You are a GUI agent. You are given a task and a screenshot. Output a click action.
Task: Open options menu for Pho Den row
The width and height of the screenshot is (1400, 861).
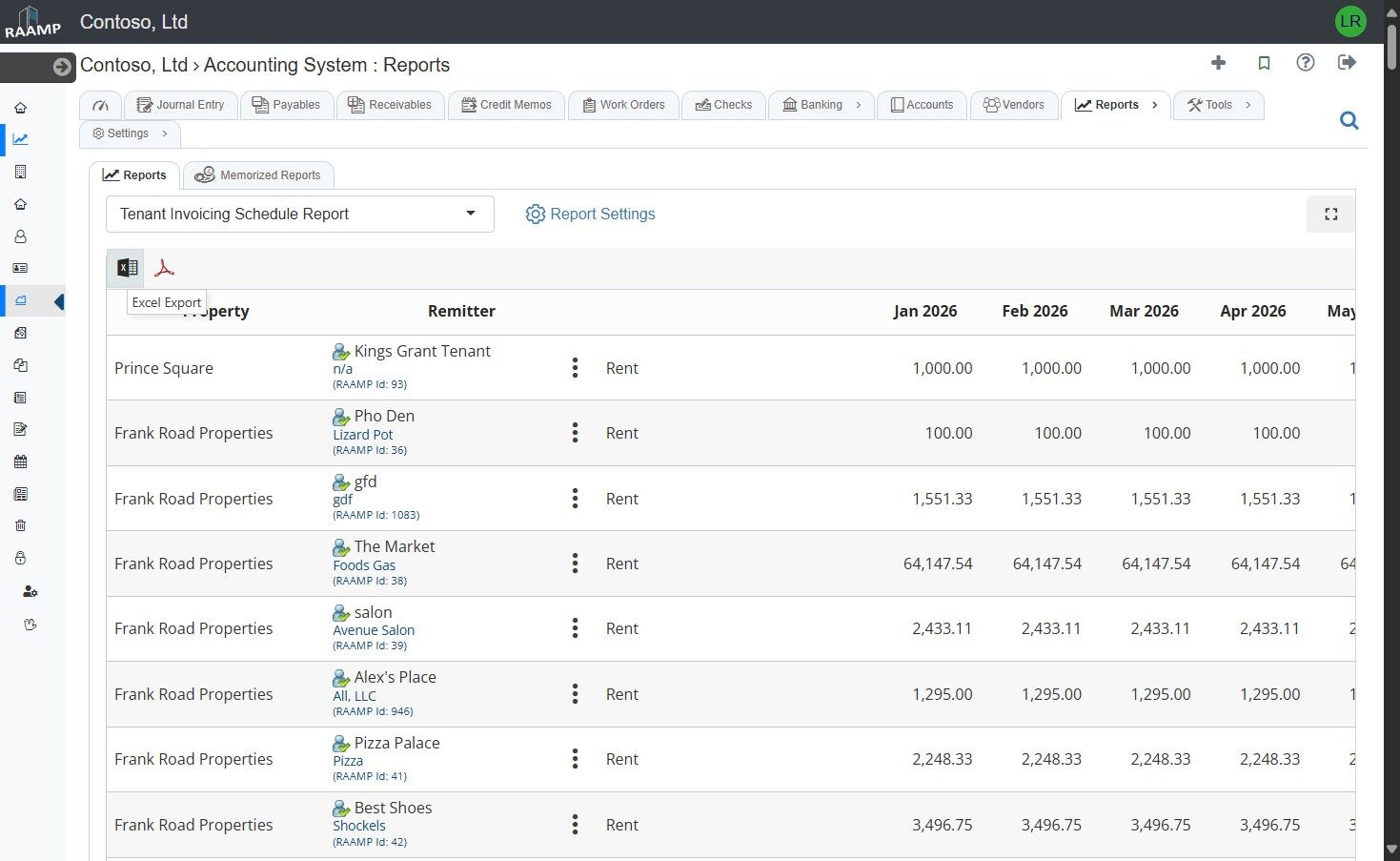pyautogui.click(x=575, y=433)
